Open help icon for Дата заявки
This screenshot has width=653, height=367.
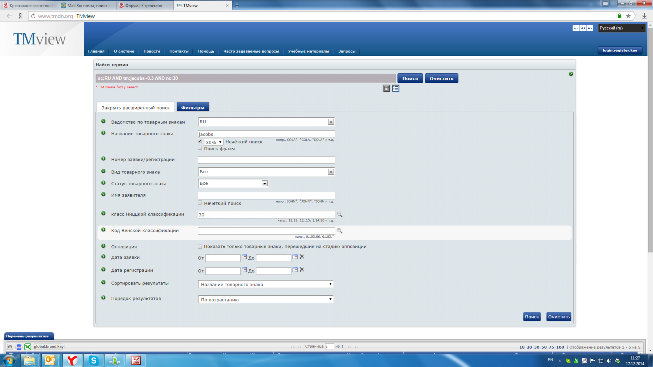click(x=103, y=257)
